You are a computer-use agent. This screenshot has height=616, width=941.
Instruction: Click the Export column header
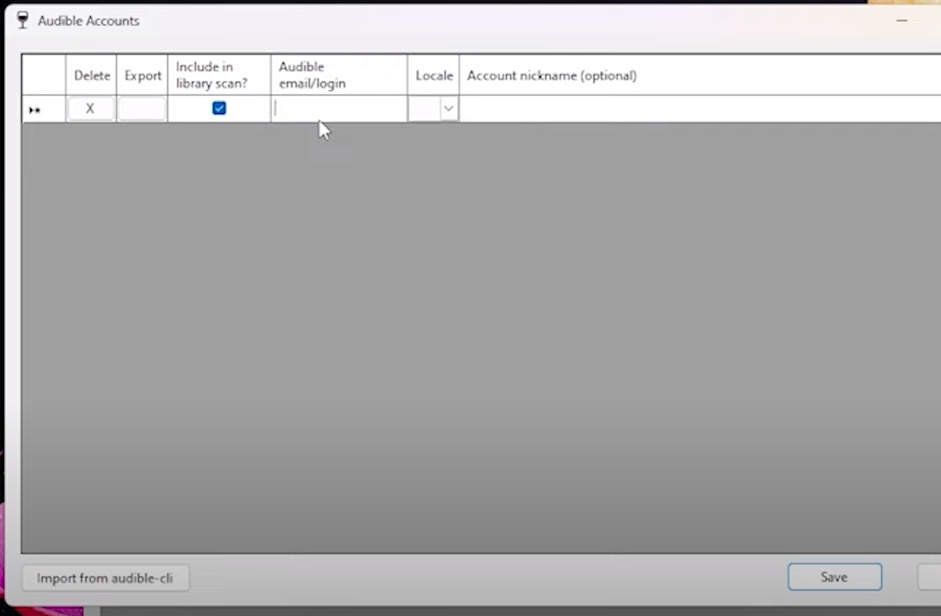click(x=142, y=75)
